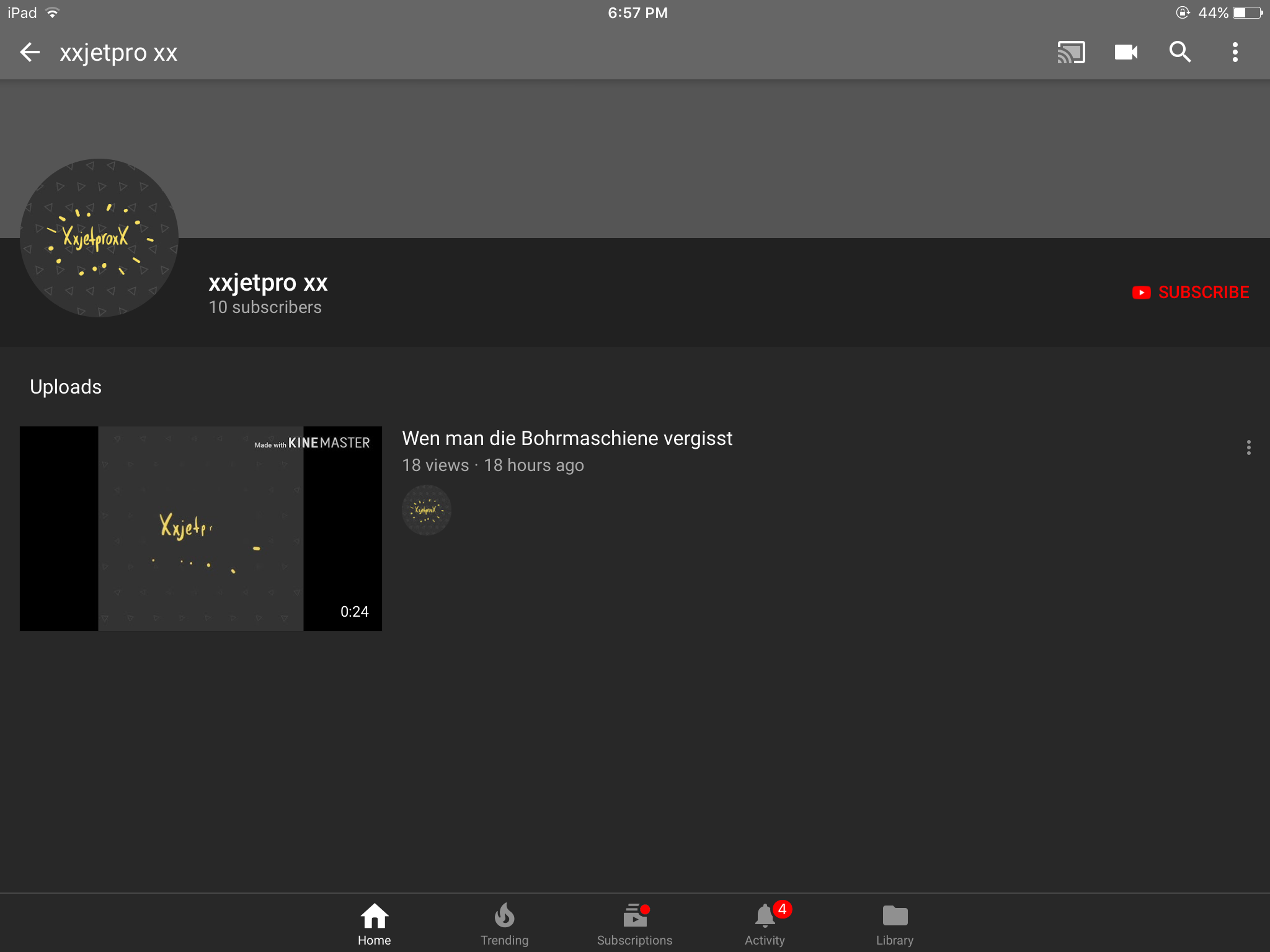Tap the small channel avatar under video
1270x952 pixels.
(427, 510)
